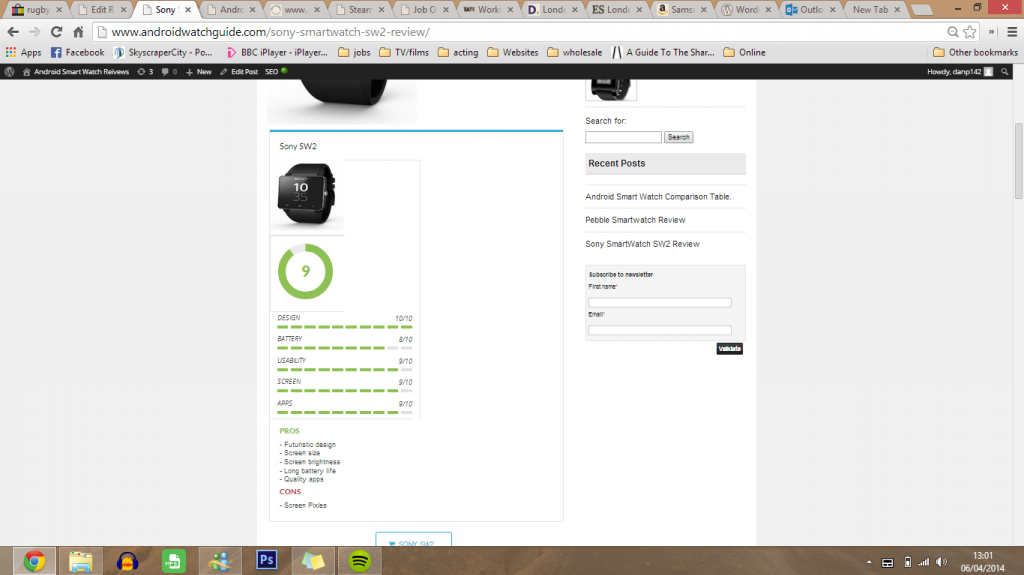
Task: Click the browser reload button
Action: click(x=56, y=32)
